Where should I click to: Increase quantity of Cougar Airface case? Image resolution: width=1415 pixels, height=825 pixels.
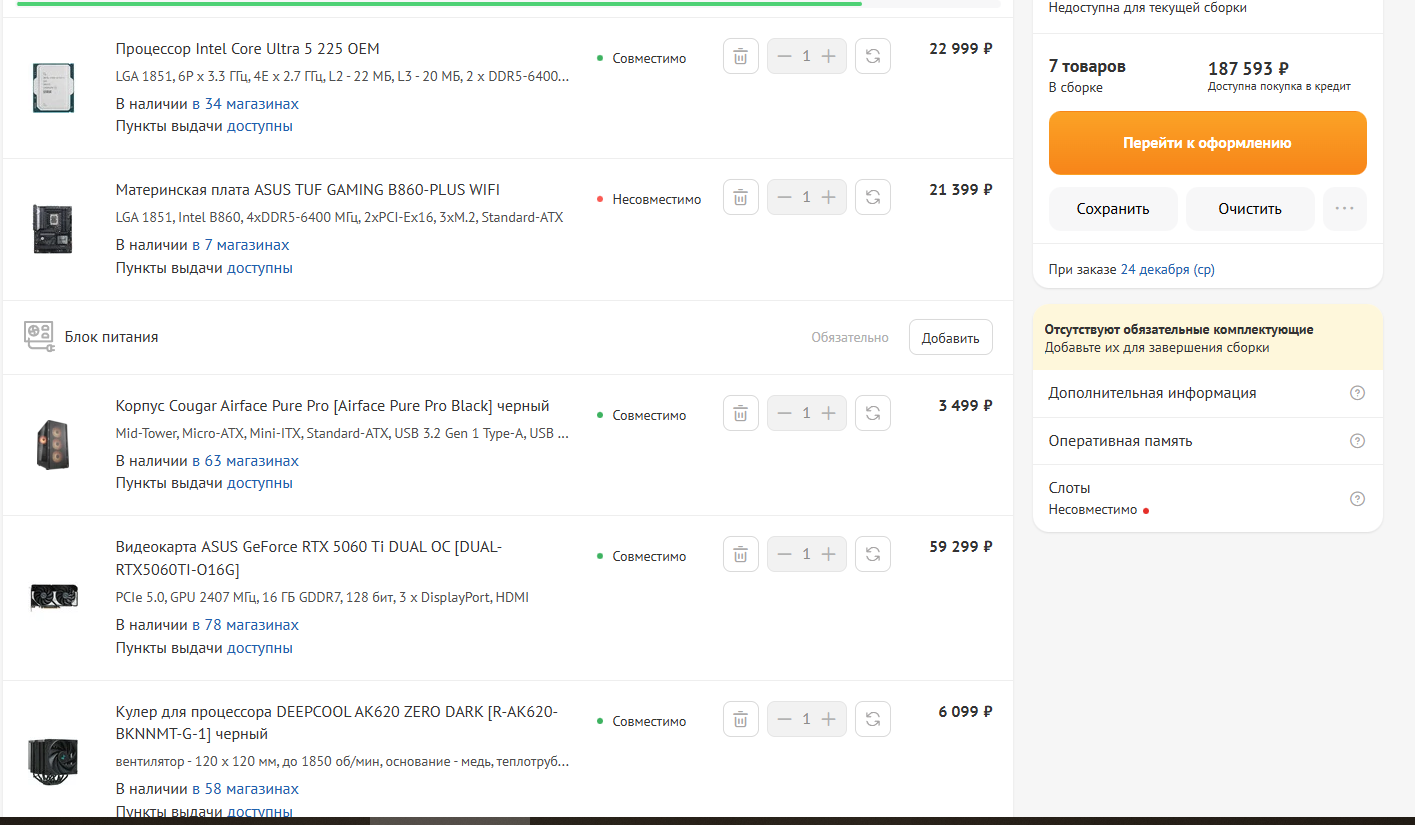point(828,413)
